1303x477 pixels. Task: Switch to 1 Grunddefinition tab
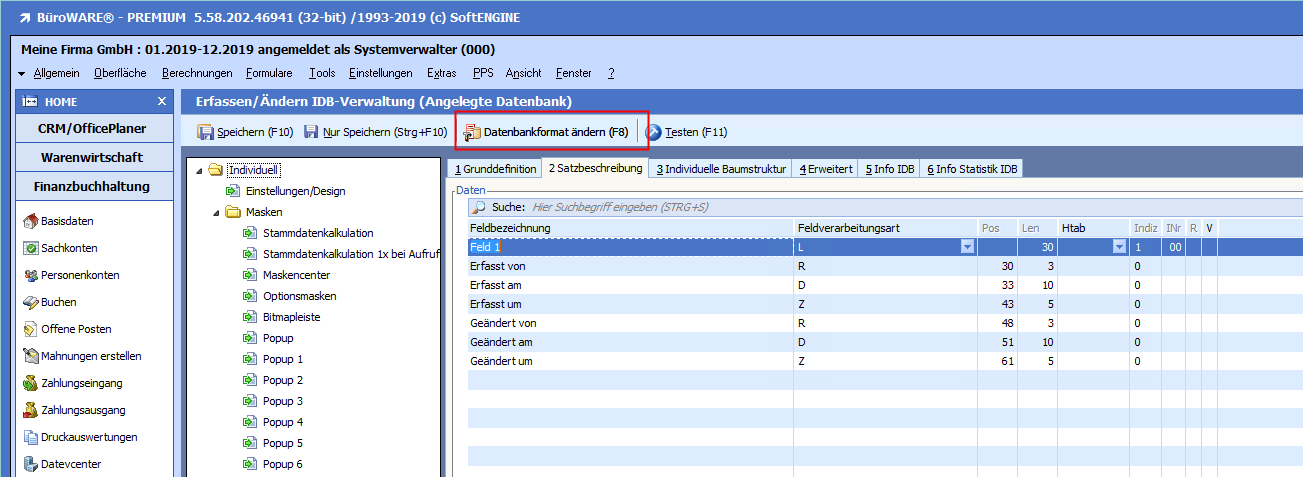(x=494, y=169)
